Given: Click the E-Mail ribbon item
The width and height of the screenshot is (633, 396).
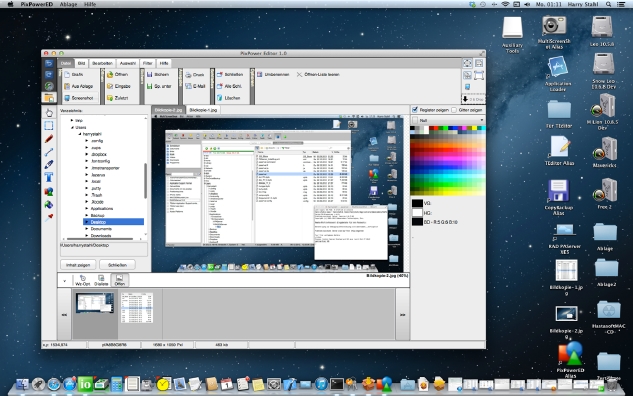Looking at the screenshot, I should [195, 86].
